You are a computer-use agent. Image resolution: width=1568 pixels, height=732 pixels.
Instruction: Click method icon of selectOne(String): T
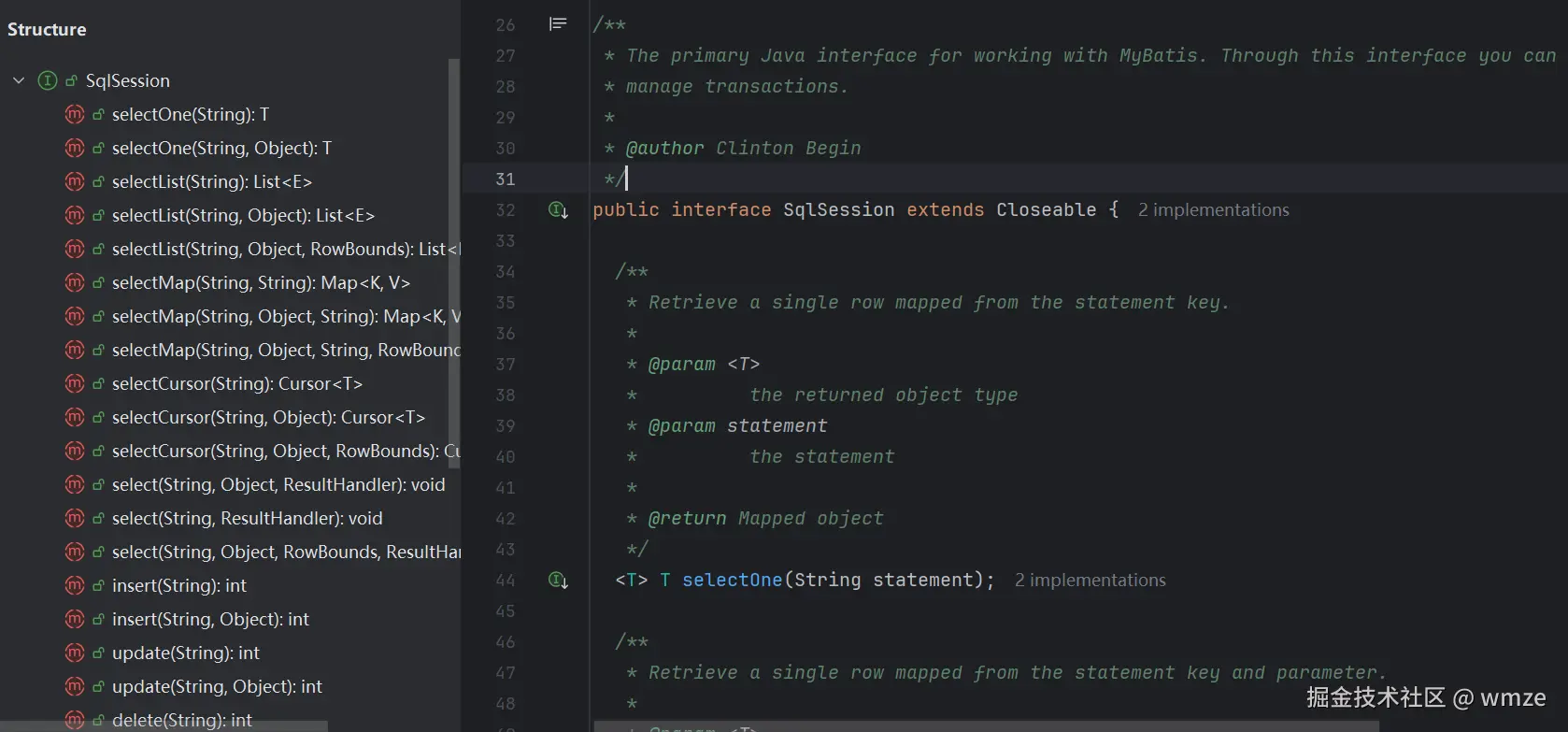tap(75, 114)
